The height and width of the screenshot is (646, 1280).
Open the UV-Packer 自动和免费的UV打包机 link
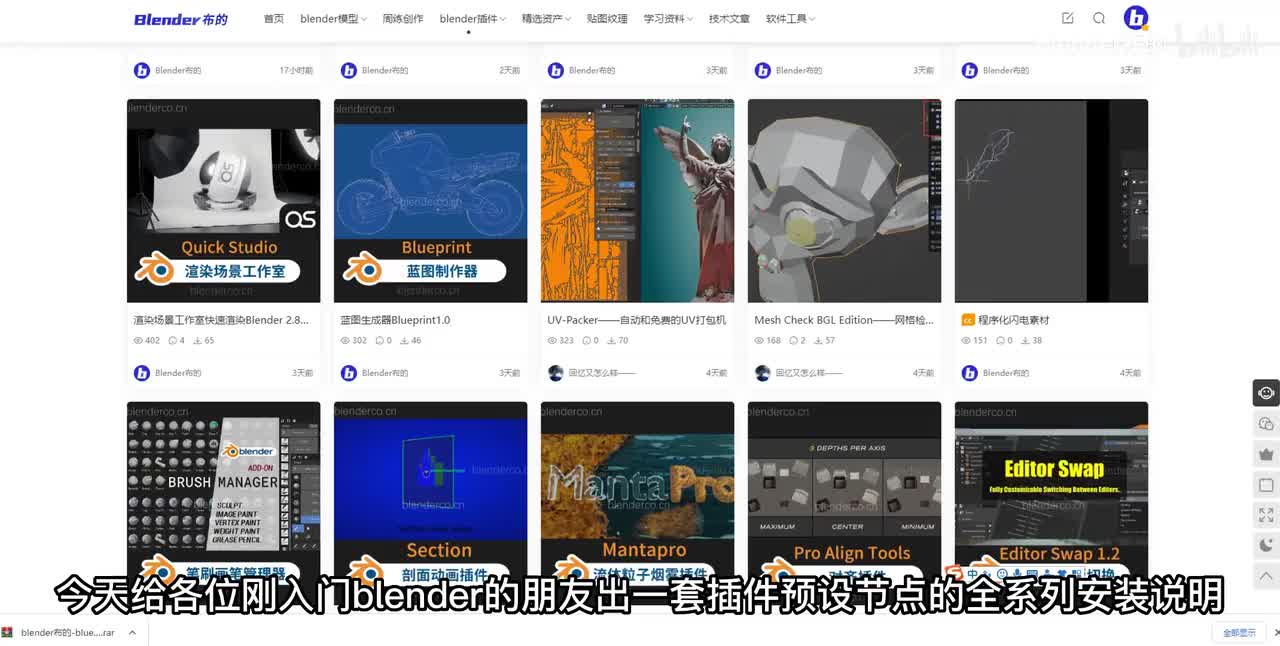pos(636,320)
